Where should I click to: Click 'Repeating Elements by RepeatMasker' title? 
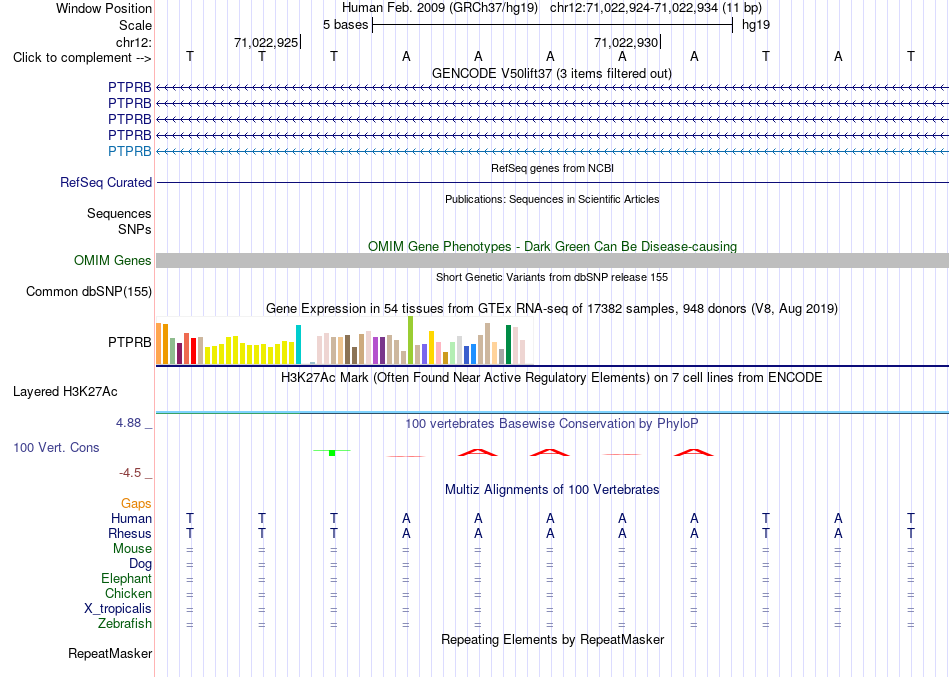(553, 639)
